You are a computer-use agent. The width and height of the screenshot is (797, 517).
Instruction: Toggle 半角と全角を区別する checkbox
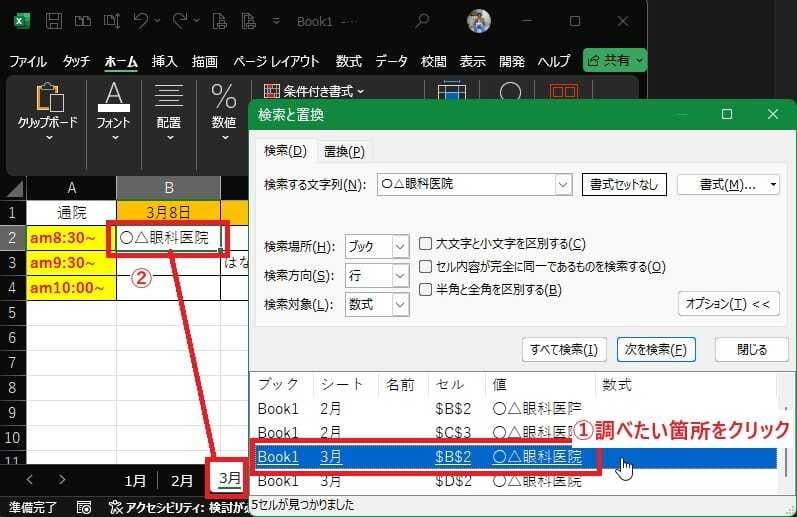pyautogui.click(x=426, y=290)
